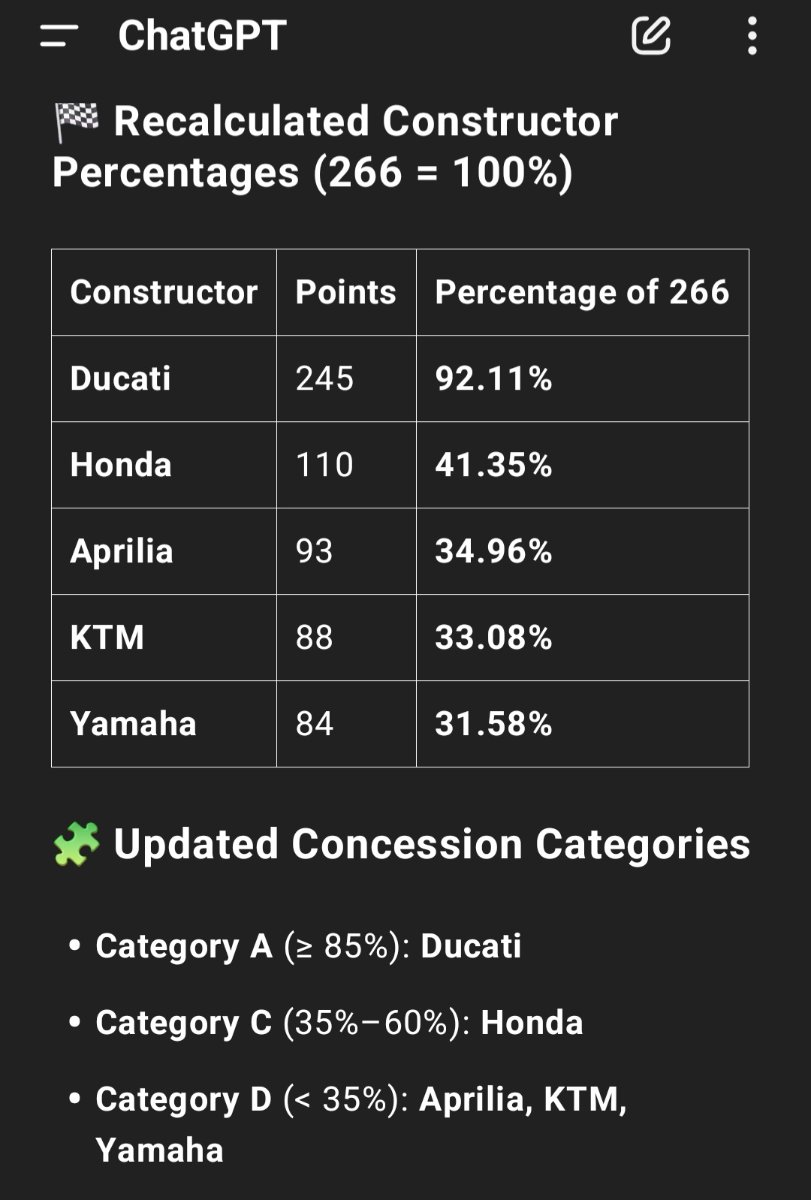Select the ChatGPT title at top

(202, 37)
